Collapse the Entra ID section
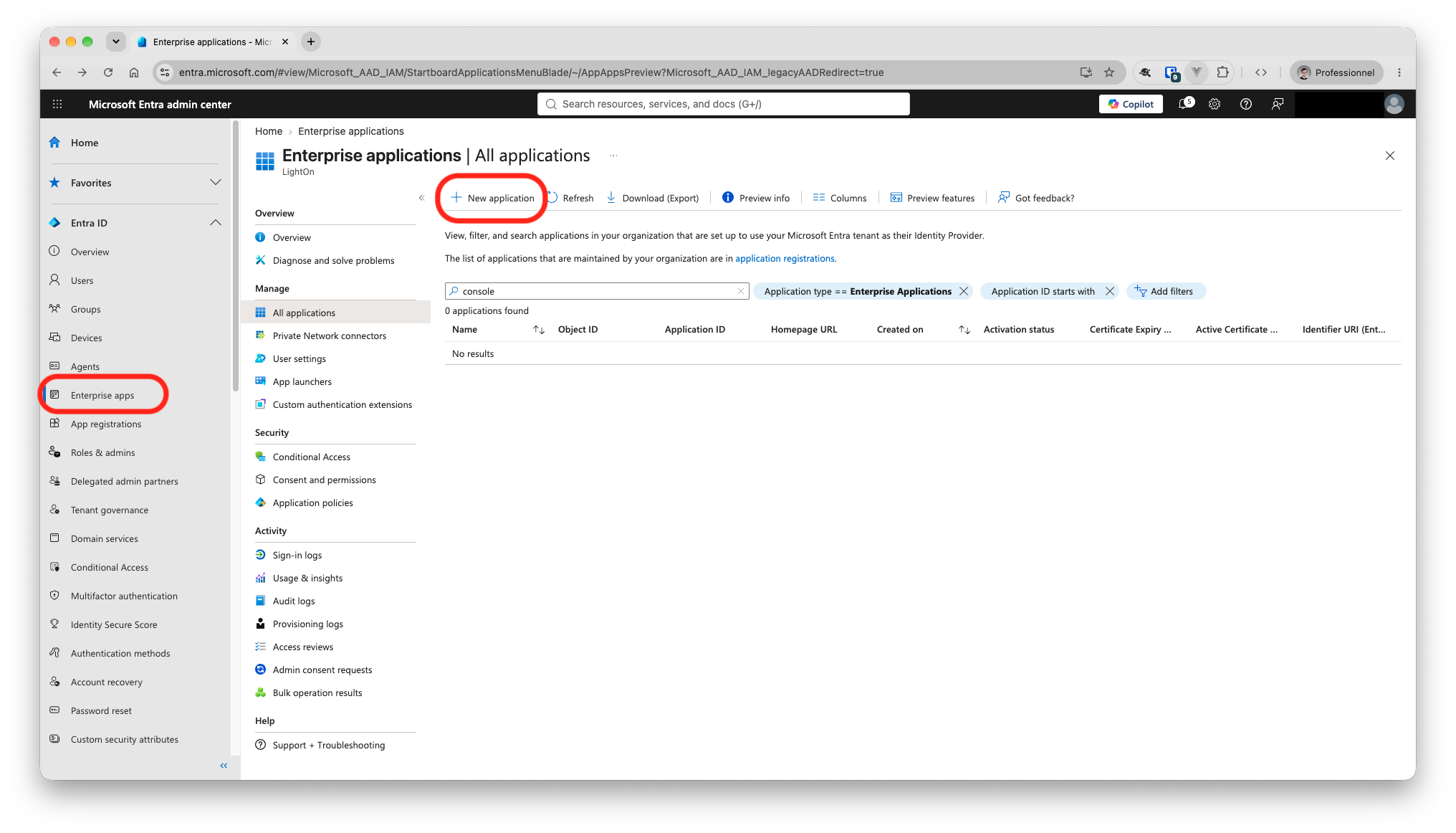This screenshot has height=833, width=1456. point(216,223)
